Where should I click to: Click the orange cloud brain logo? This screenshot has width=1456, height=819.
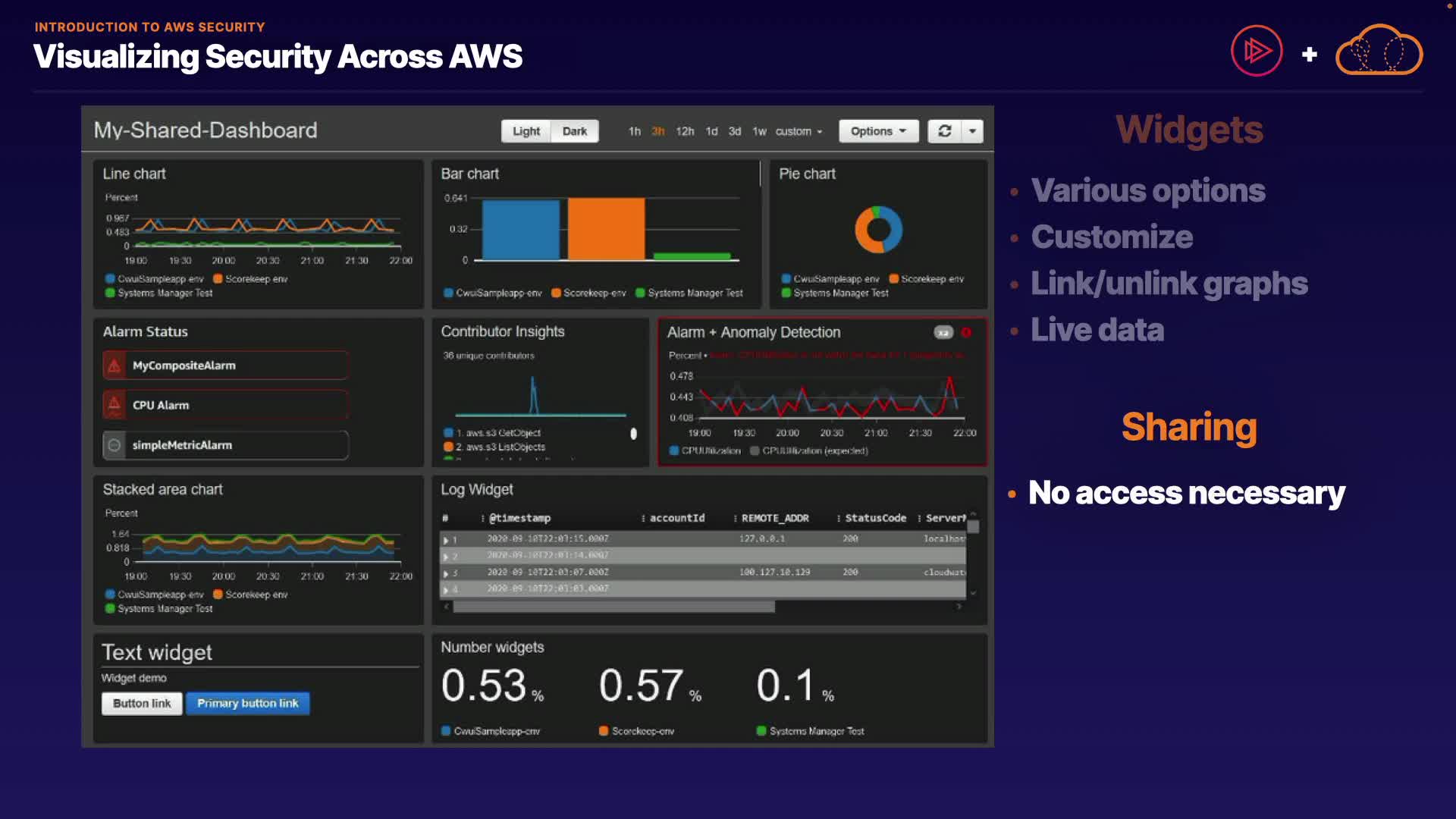[x=1379, y=52]
